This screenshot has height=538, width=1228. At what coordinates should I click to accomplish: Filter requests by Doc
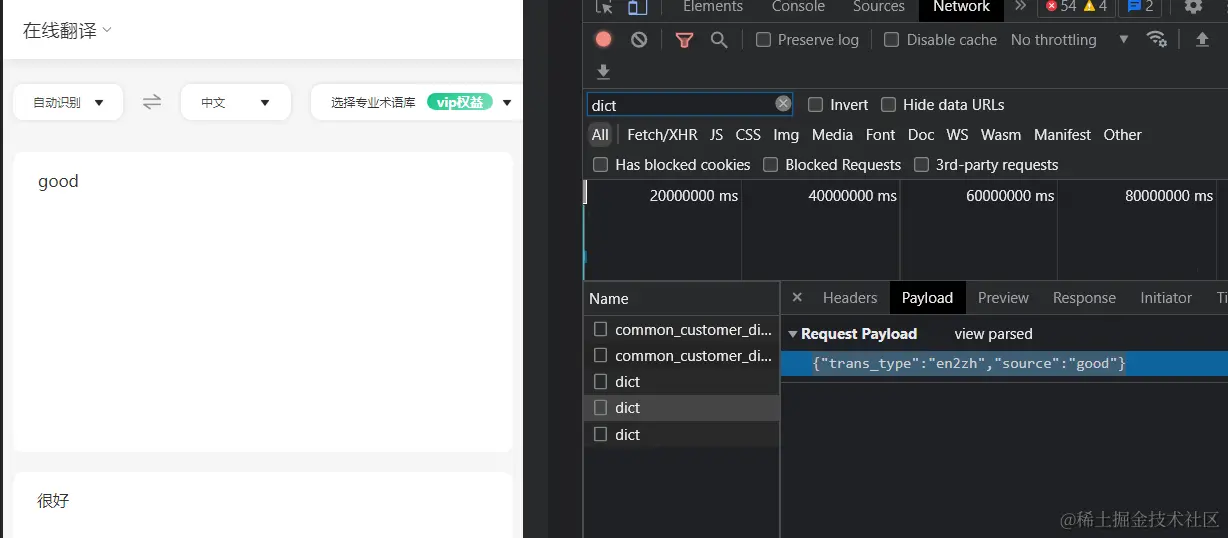click(x=921, y=135)
